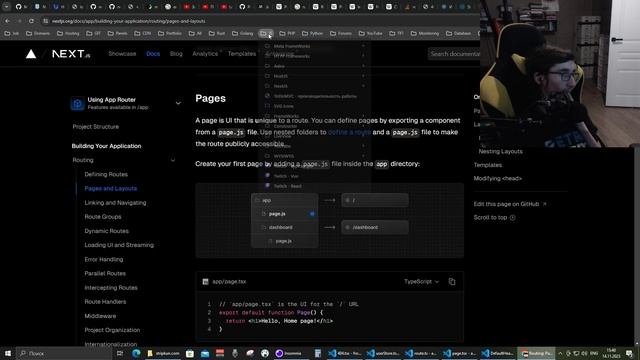Follow the 'define a route' hyperlink
640x360 pixels.
coord(349,132)
